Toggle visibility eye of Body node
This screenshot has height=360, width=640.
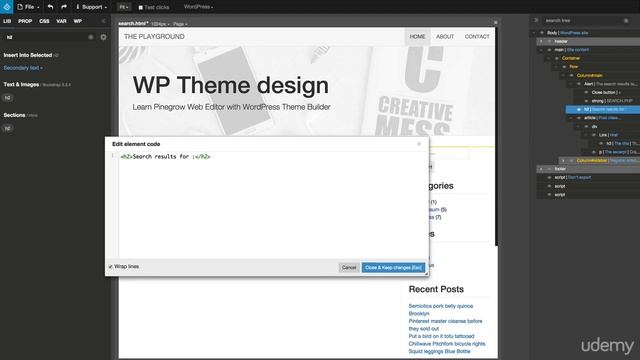pyautogui.click(x=542, y=33)
